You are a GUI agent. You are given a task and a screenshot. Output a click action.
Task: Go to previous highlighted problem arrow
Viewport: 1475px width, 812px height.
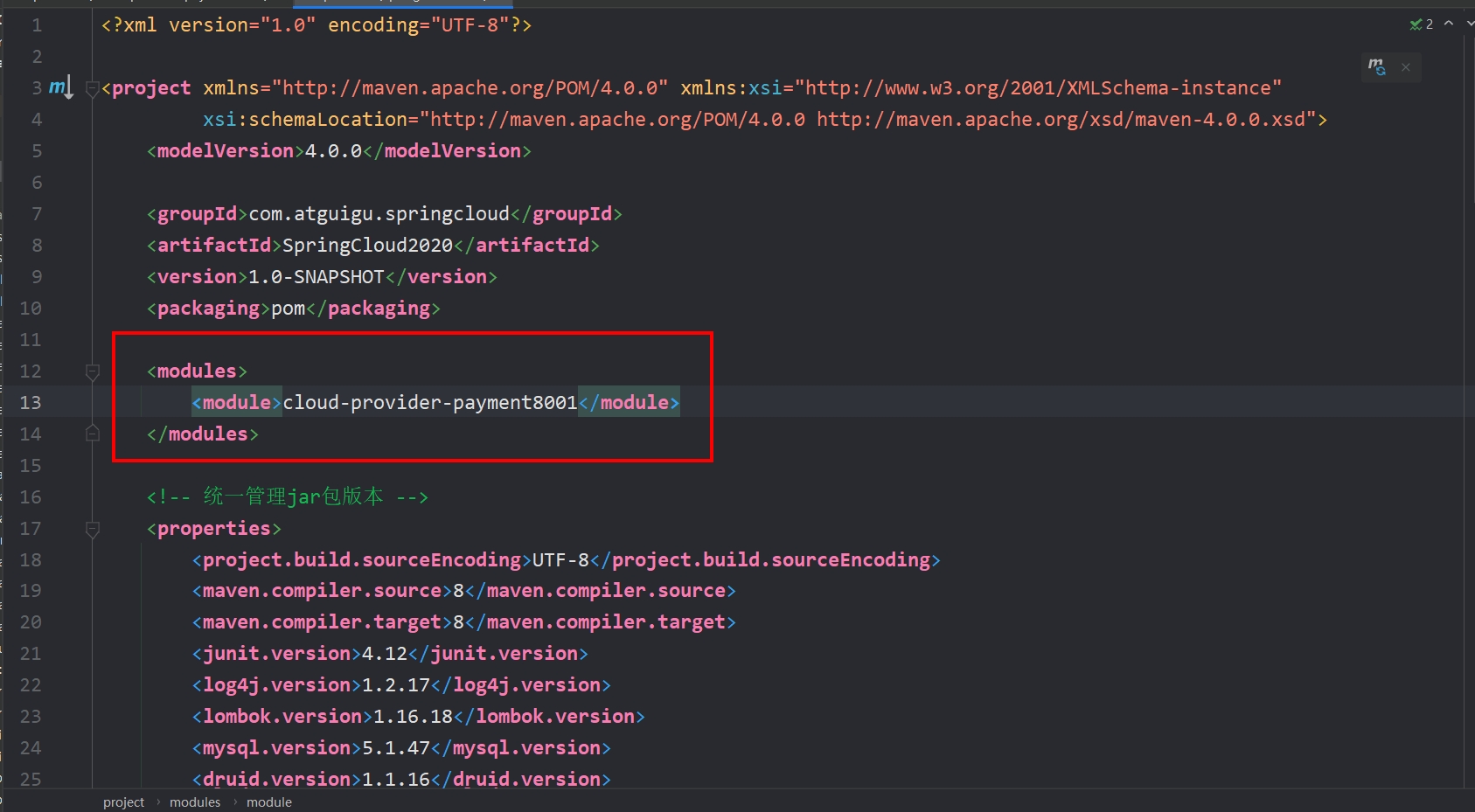1449,24
